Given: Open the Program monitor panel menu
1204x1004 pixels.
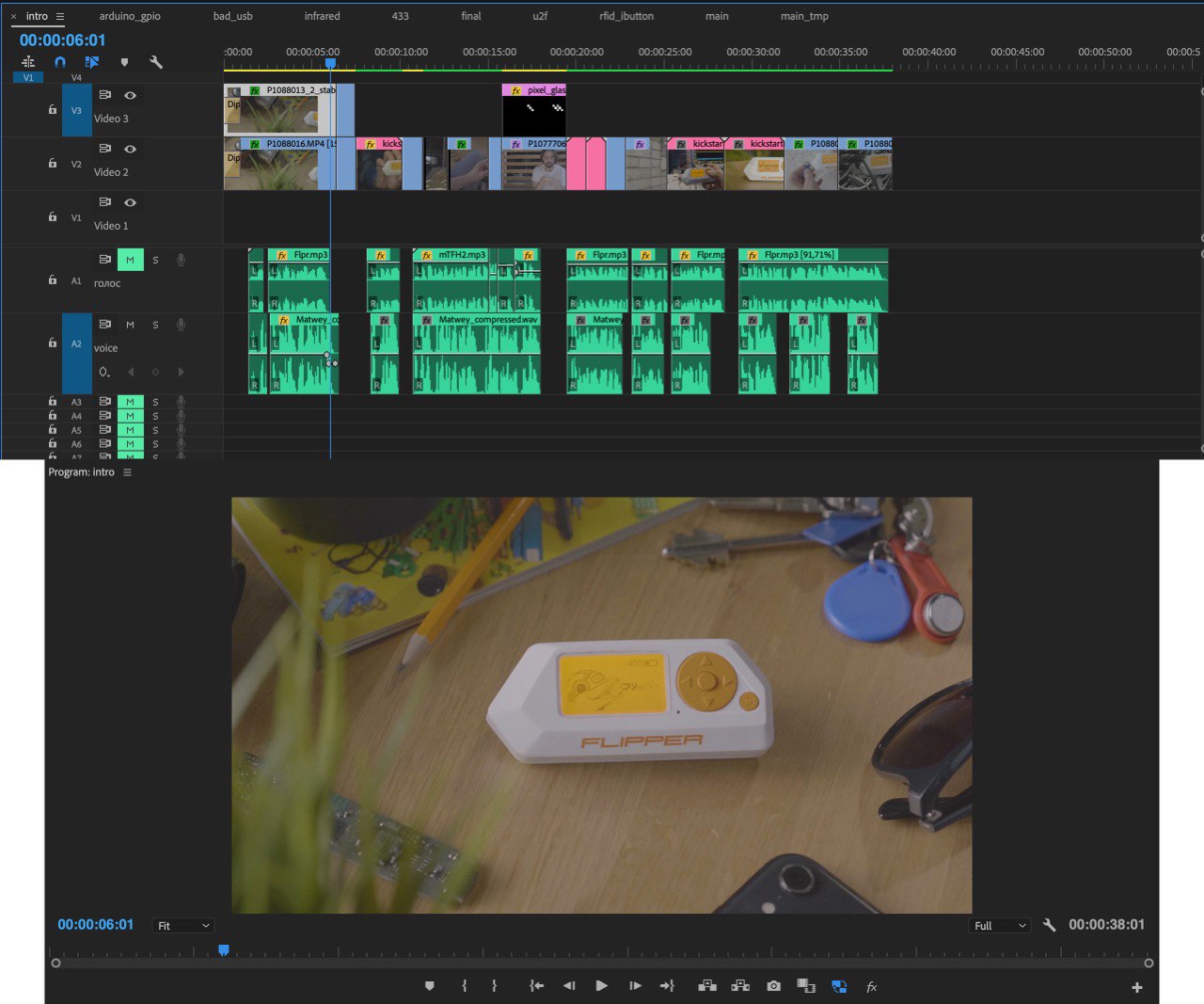Looking at the screenshot, I should (127, 472).
